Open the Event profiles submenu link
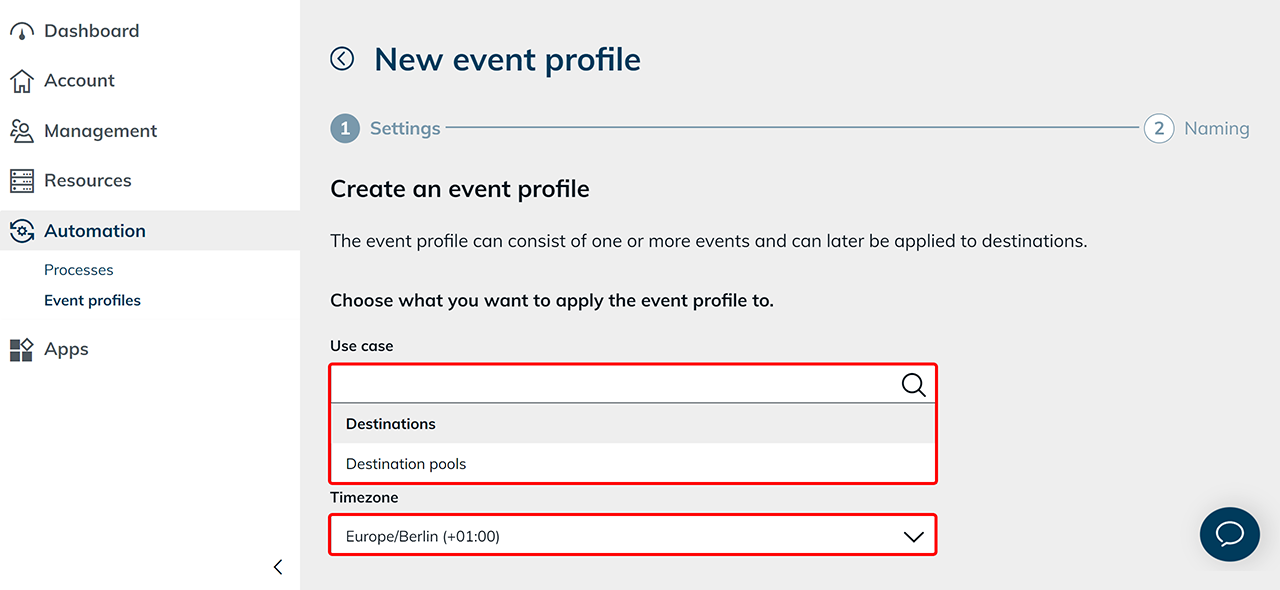This screenshot has height=590, width=1280. point(92,300)
